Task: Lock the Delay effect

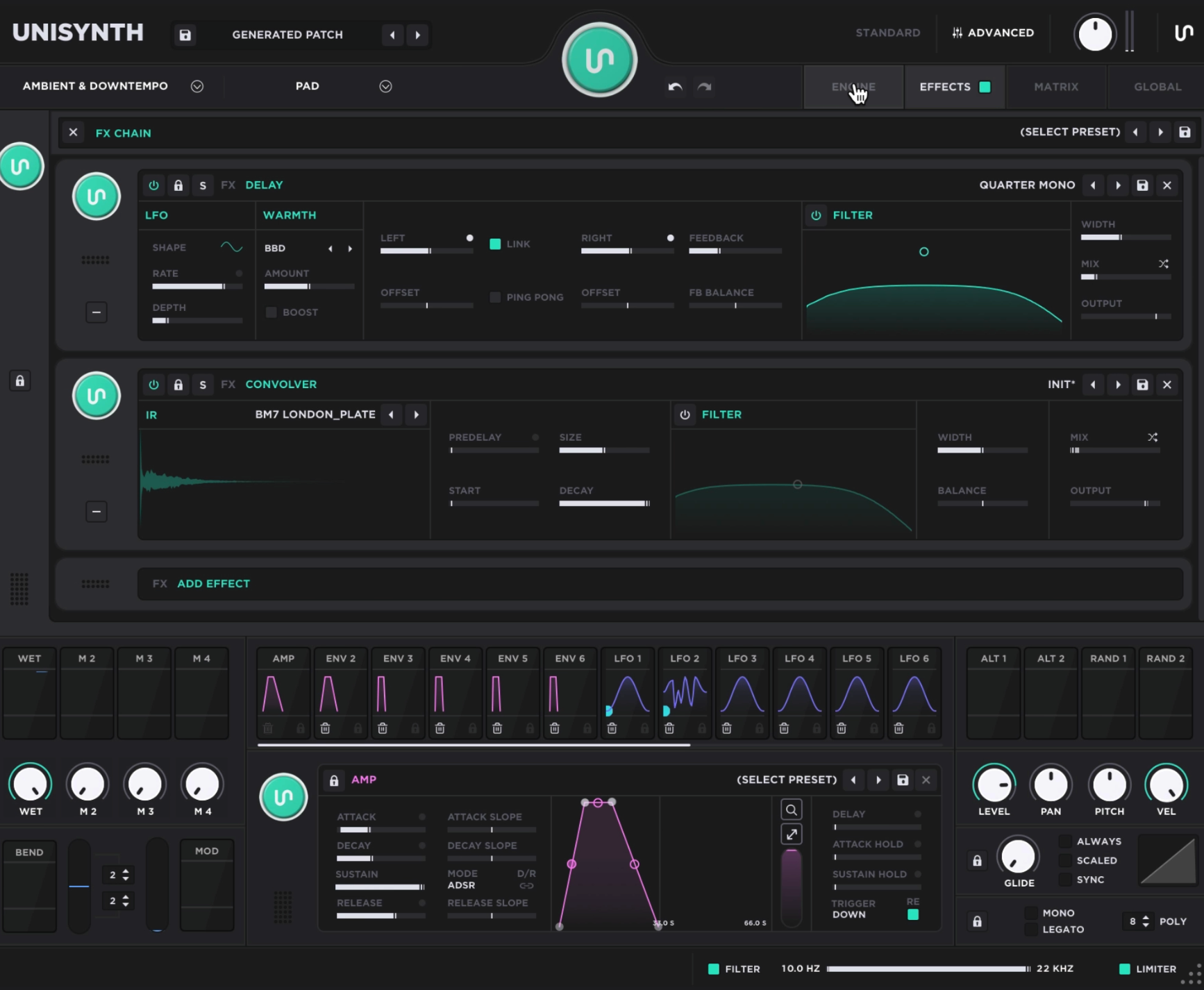Action: (x=178, y=185)
